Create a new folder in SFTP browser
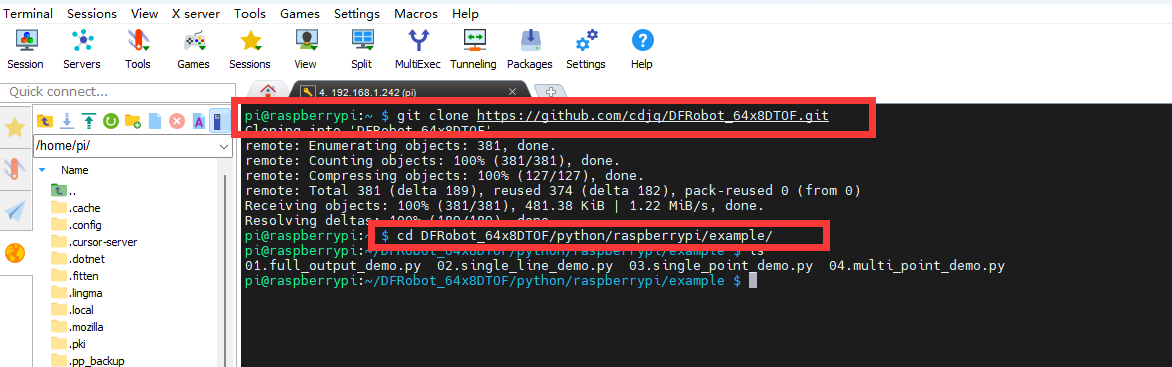The image size is (1172, 367). [x=133, y=120]
